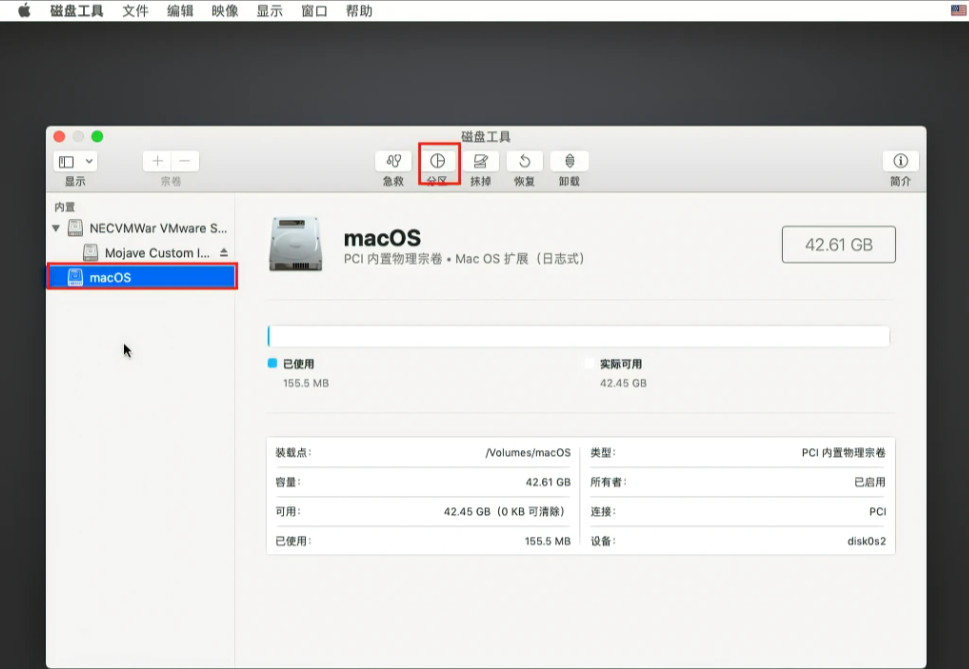Click the white 实际可用 color swatch
Screen dimensions: 969x669
pyautogui.click(x=589, y=363)
